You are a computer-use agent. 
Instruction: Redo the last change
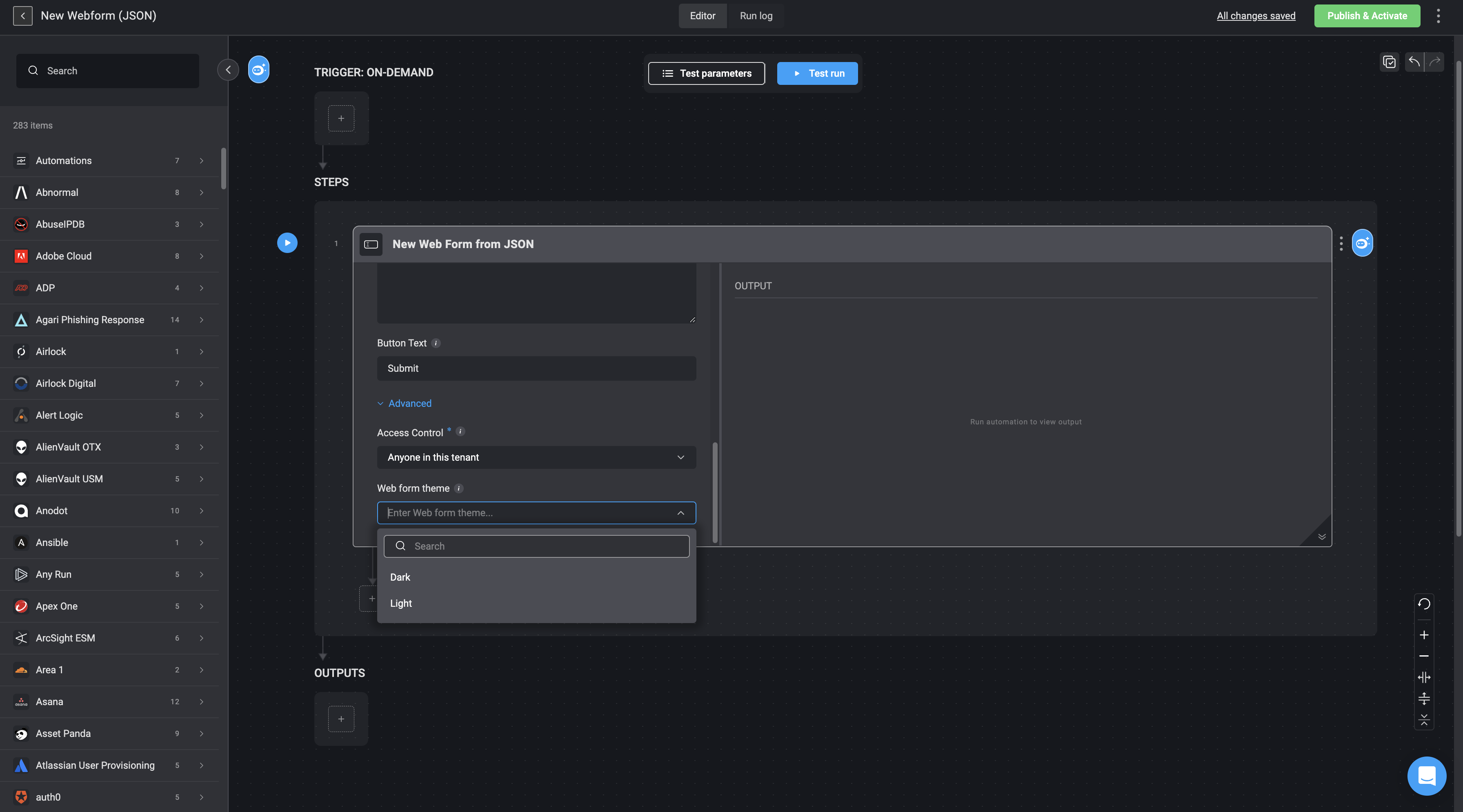1434,62
